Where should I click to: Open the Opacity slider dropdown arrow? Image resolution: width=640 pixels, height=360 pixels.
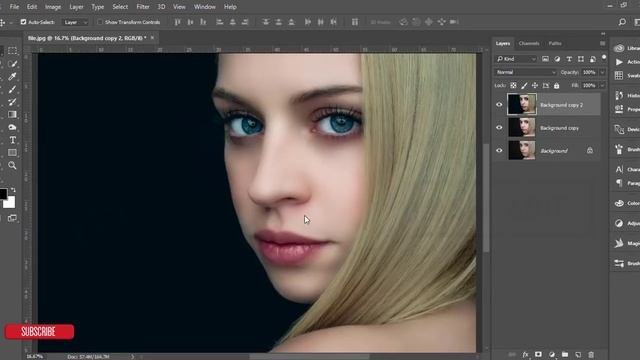click(x=602, y=73)
